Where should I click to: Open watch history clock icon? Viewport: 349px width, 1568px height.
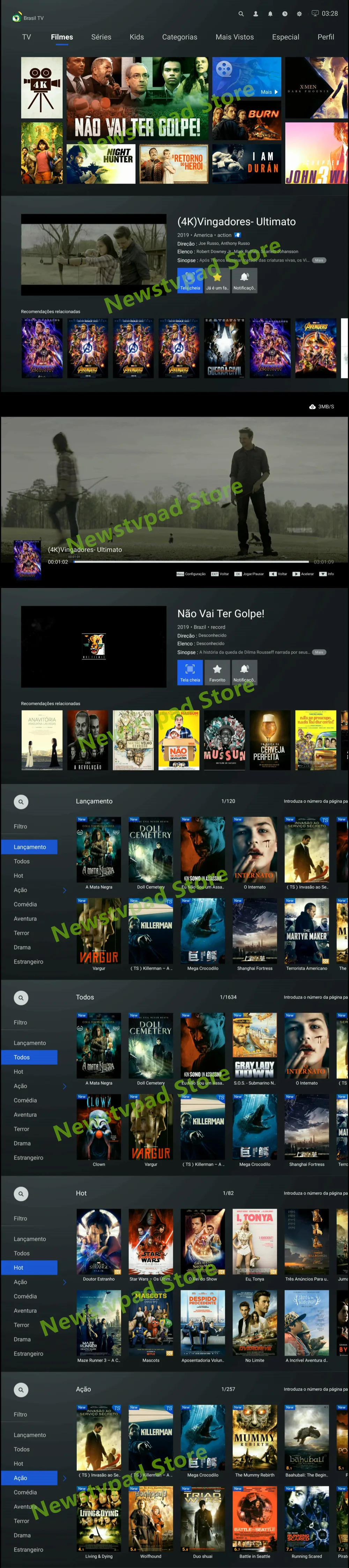click(284, 13)
